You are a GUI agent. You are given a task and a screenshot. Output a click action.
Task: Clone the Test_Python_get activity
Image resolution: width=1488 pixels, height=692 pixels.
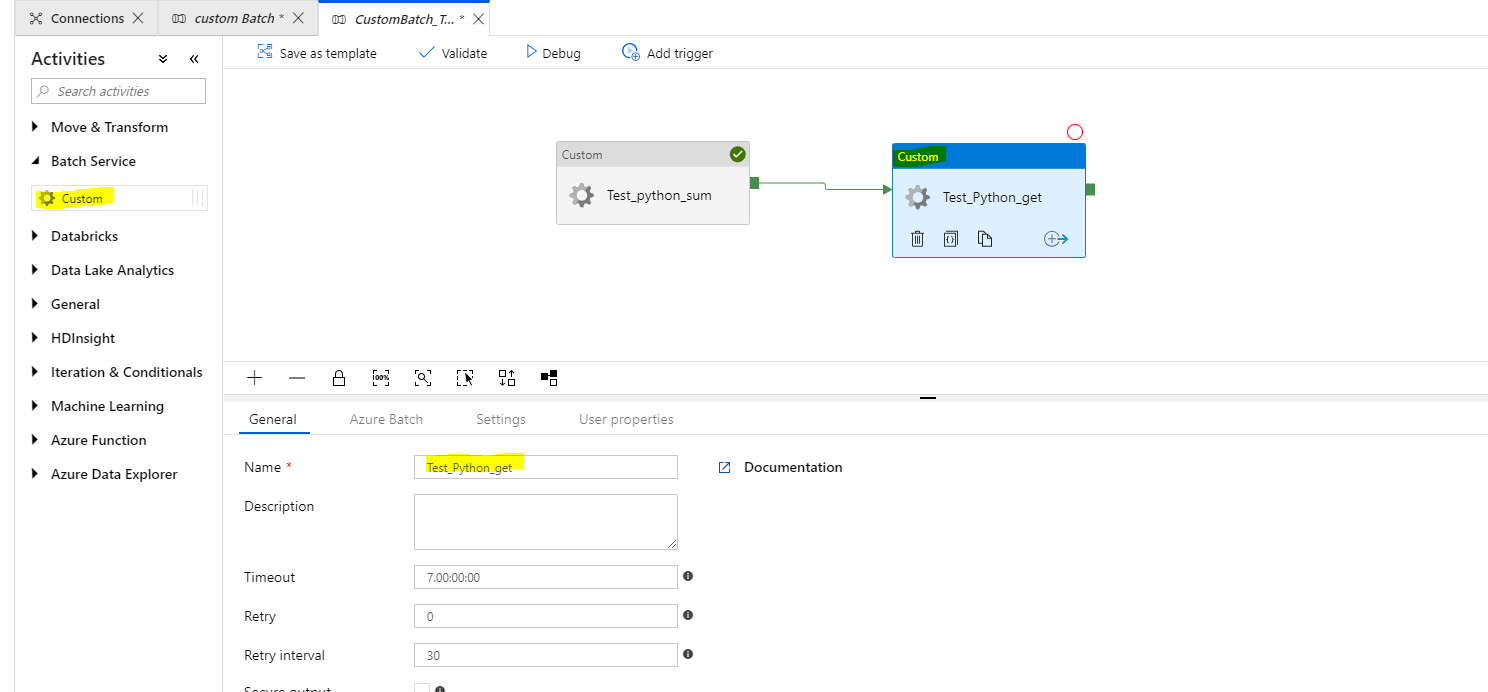984,238
